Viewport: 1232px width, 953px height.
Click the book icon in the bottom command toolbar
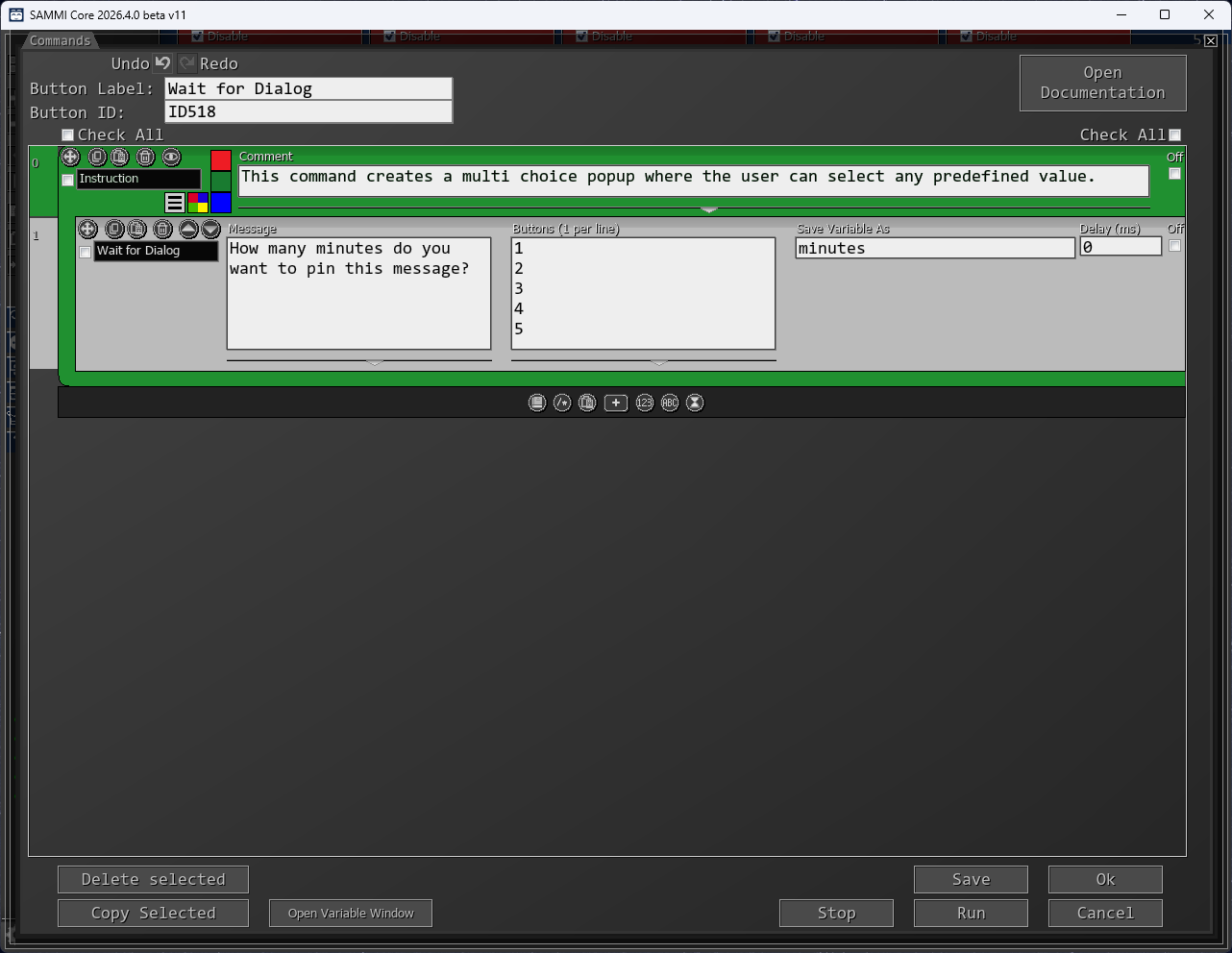pyautogui.click(x=537, y=403)
